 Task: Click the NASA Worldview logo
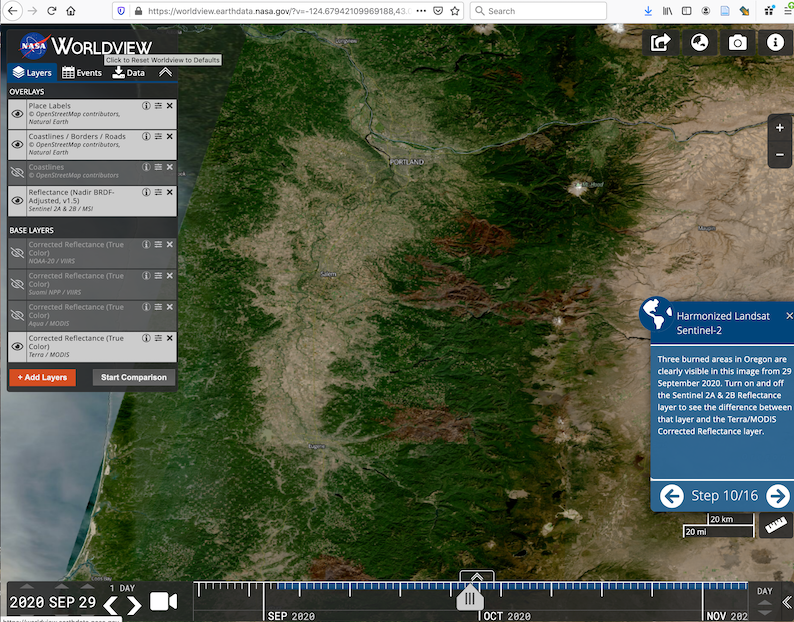[x=85, y=46]
